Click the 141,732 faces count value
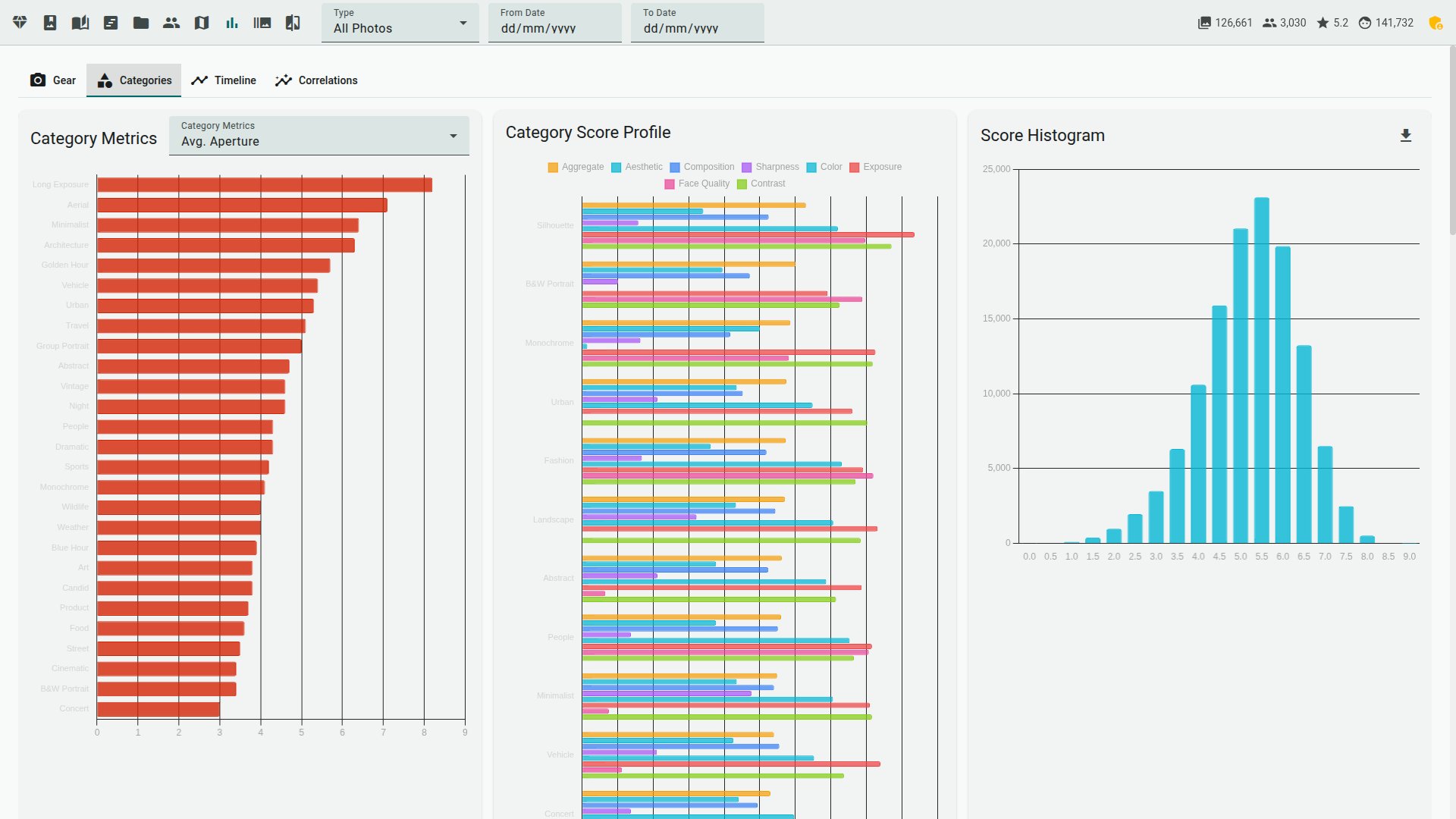The width and height of the screenshot is (1456, 819). point(1395,23)
